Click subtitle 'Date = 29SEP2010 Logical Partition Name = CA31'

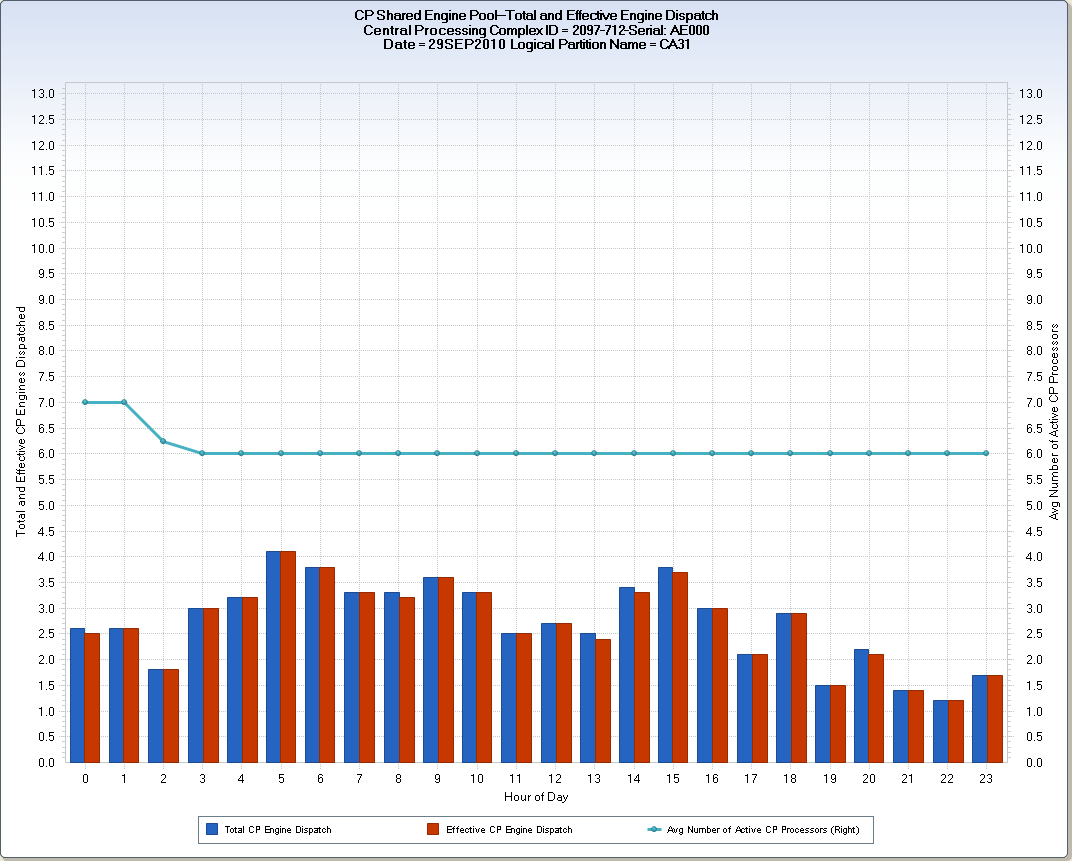tap(536, 44)
